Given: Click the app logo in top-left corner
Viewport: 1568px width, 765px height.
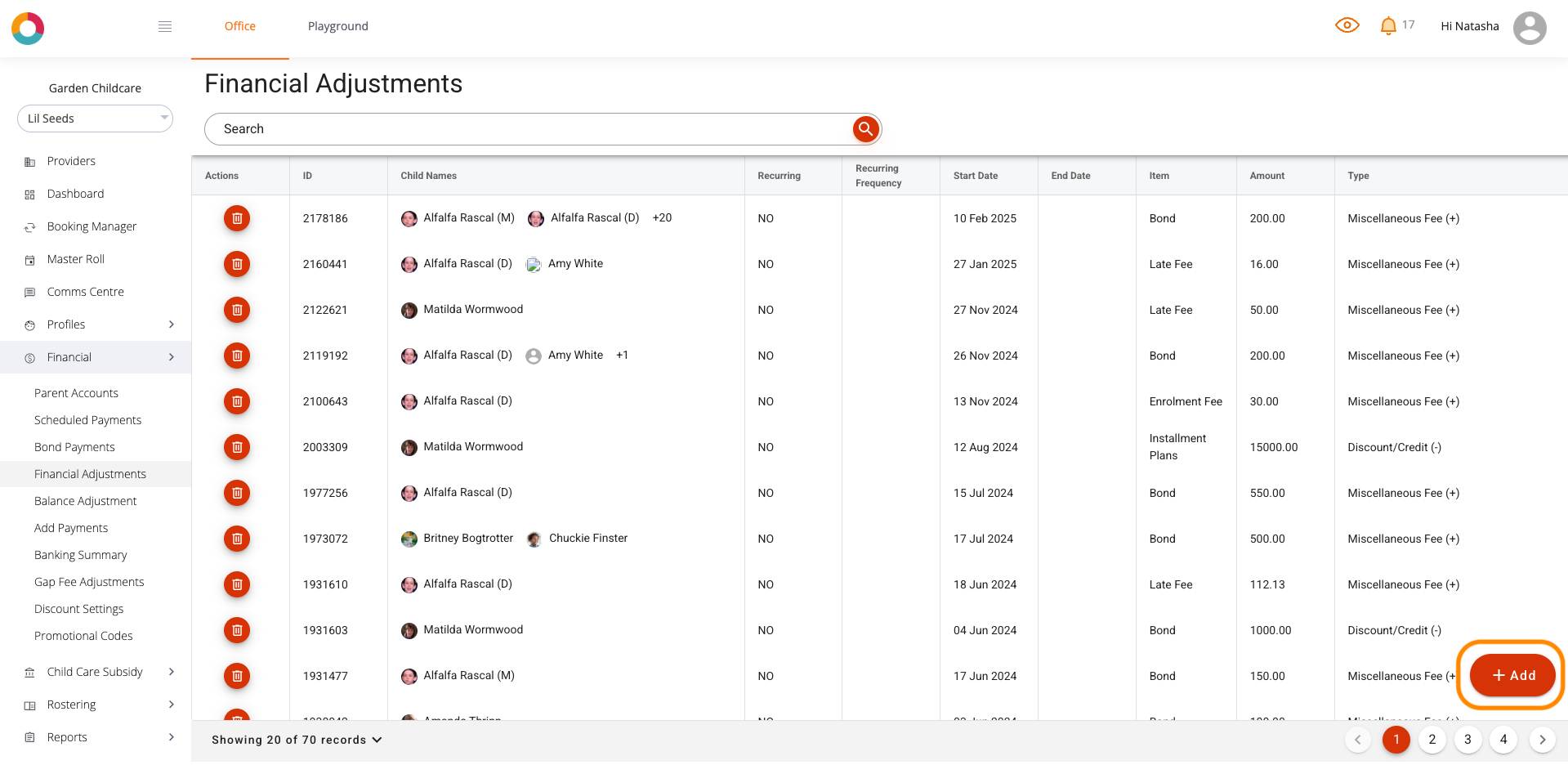Looking at the screenshot, I should [28, 28].
